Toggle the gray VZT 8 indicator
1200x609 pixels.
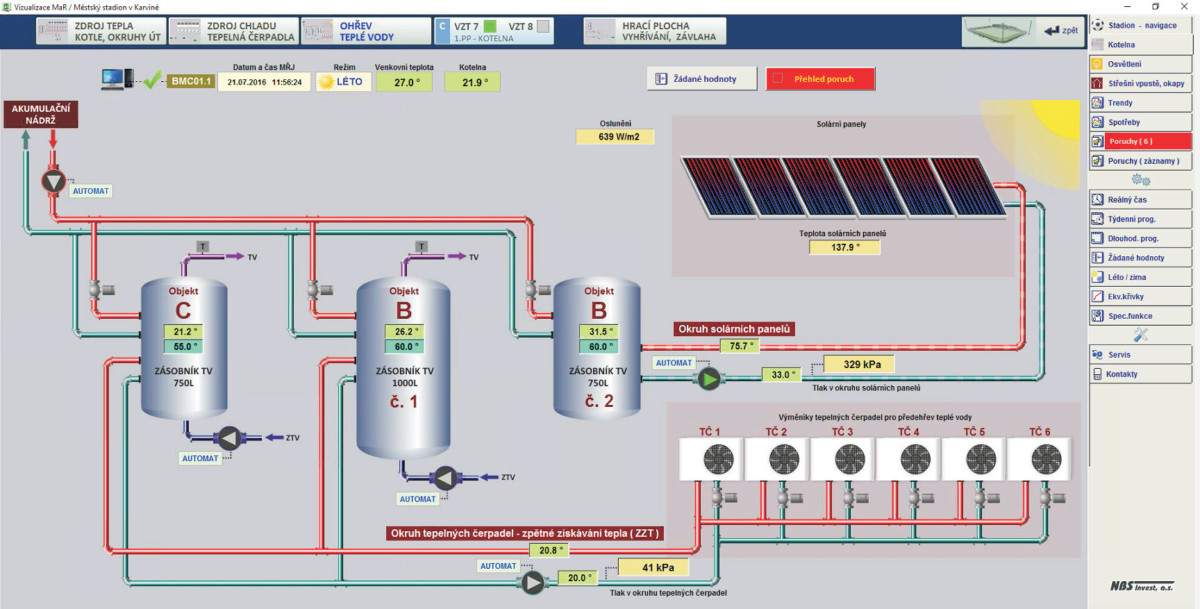[x=543, y=26]
